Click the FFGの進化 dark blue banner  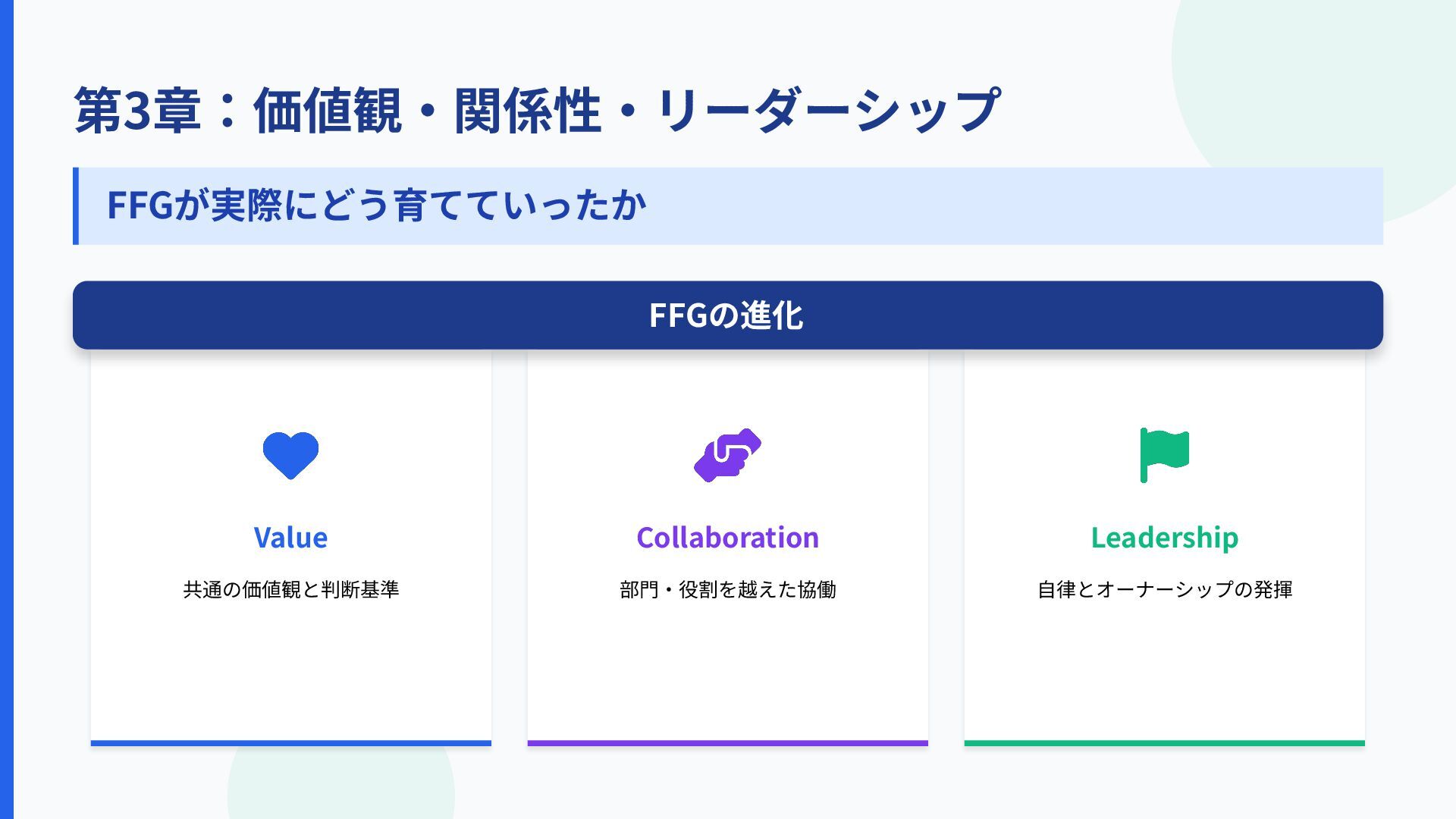pyautogui.click(x=727, y=315)
